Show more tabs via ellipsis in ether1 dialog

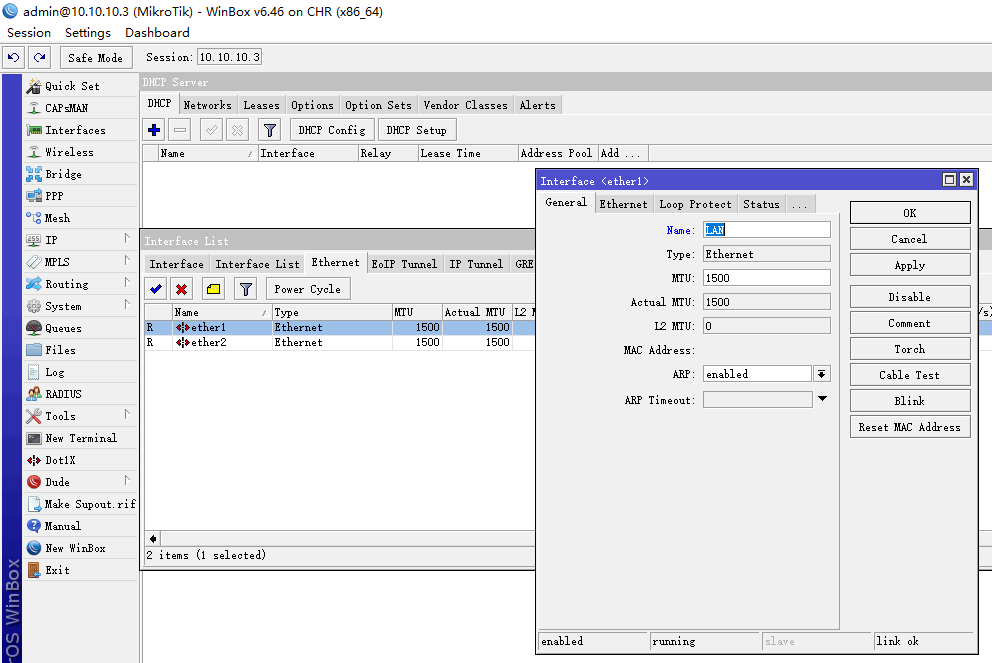pyautogui.click(x=799, y=204)
